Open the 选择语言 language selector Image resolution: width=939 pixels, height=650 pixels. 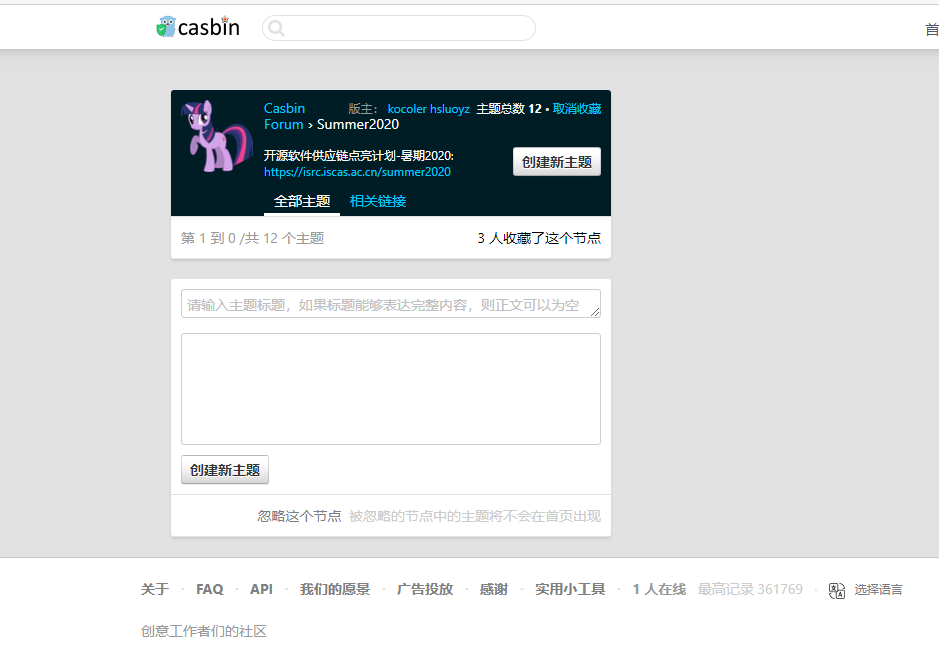[878, 589]
